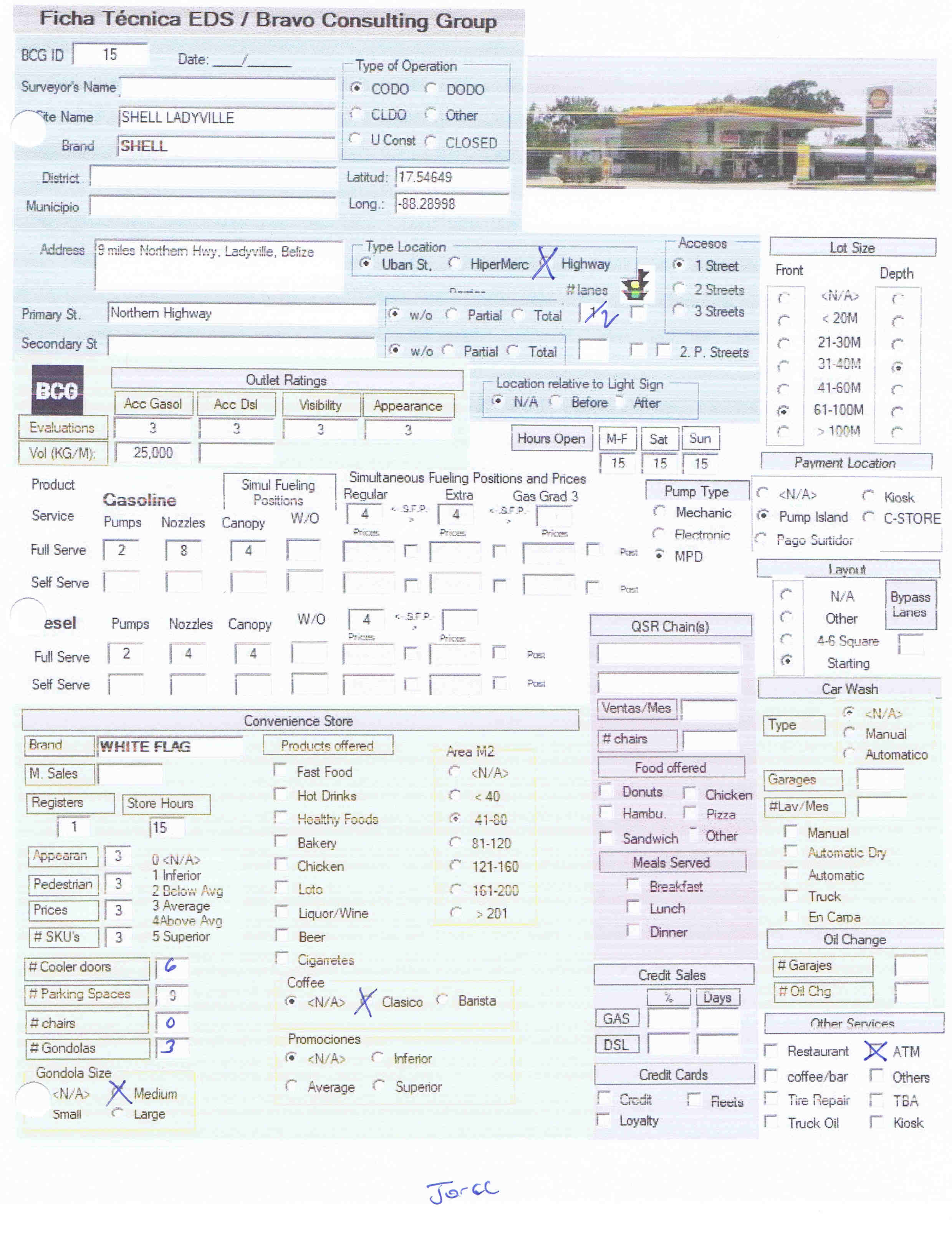The width and height of the screenshot is (952, 1240).
Task: Select area 81-120 M2 option
Action: pos(455,843)
